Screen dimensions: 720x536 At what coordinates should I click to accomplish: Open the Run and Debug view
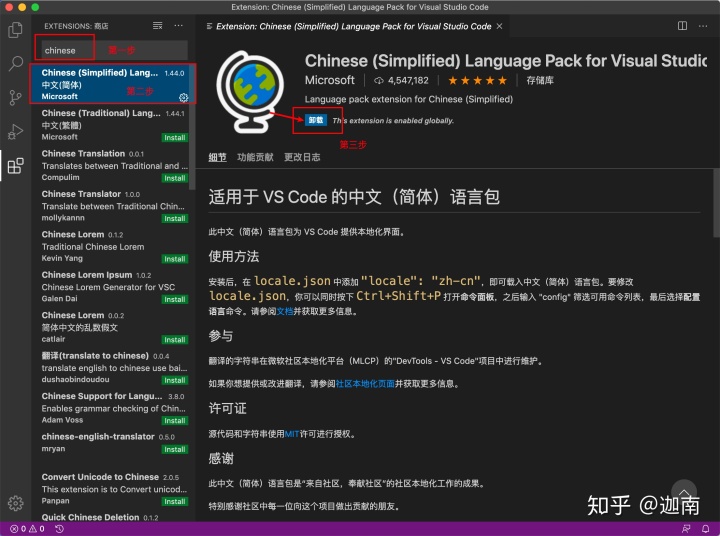15,132
